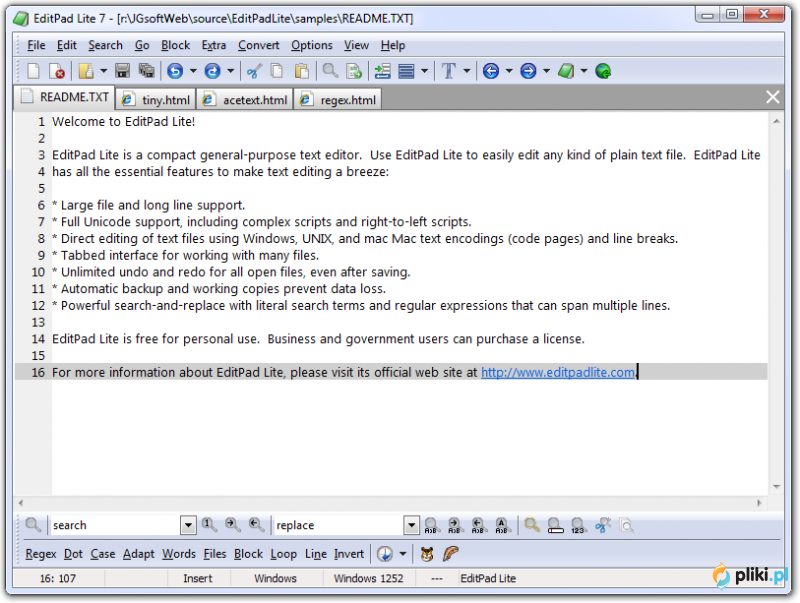Expand the search term history dropdown

[x=188, y=525]
